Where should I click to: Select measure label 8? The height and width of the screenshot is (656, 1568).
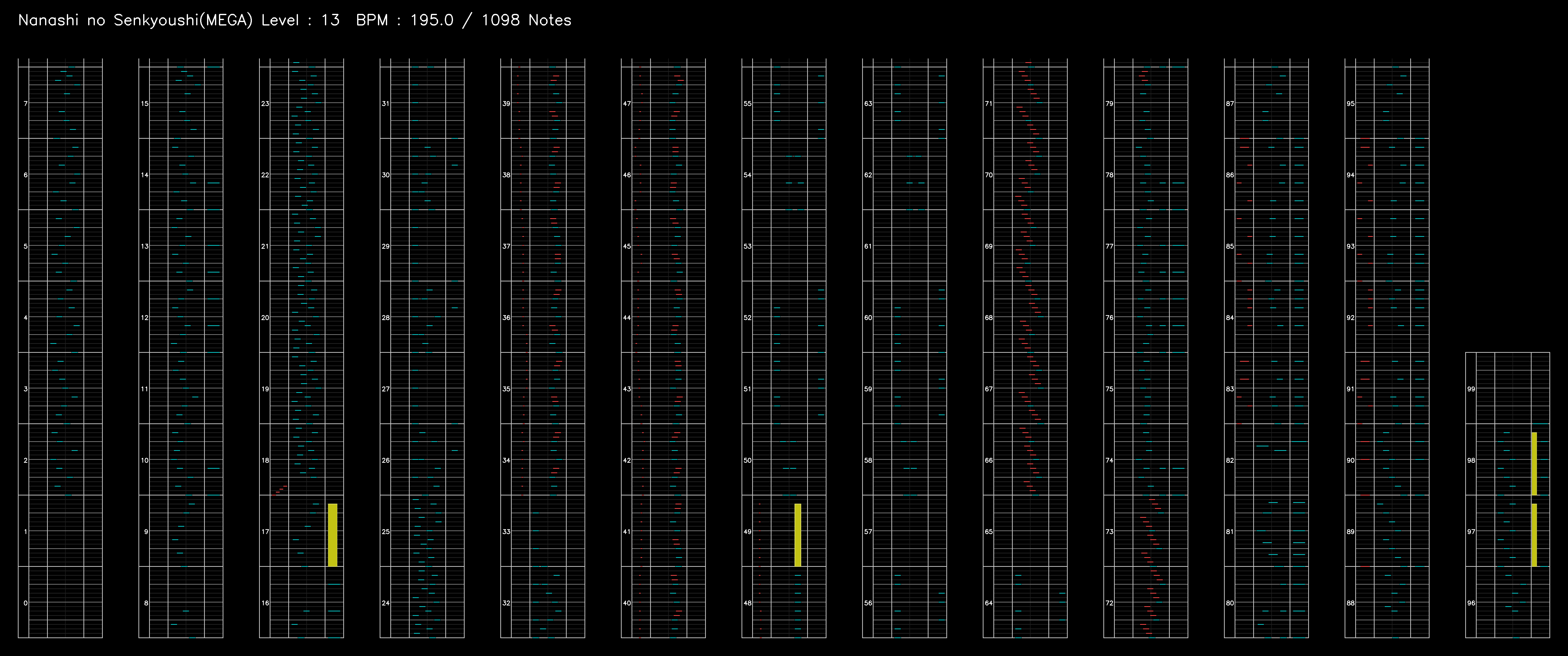click(x=146, y=603)
